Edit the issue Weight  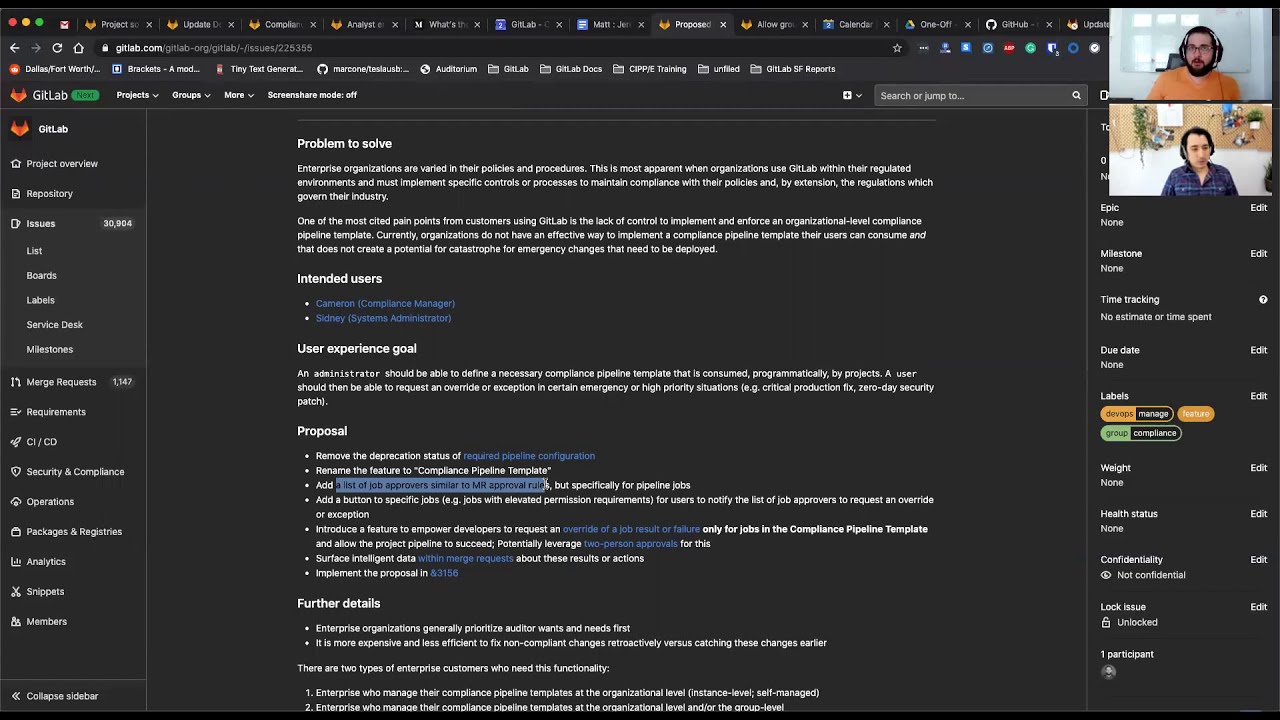[x=1258, y=468]
